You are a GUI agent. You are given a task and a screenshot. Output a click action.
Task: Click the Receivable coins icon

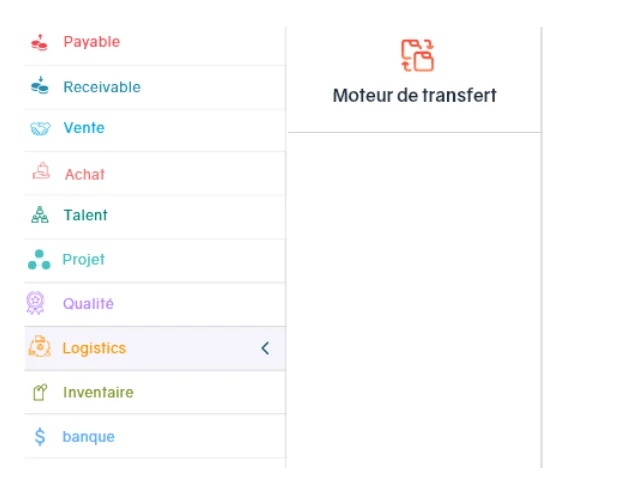point(40,86)
